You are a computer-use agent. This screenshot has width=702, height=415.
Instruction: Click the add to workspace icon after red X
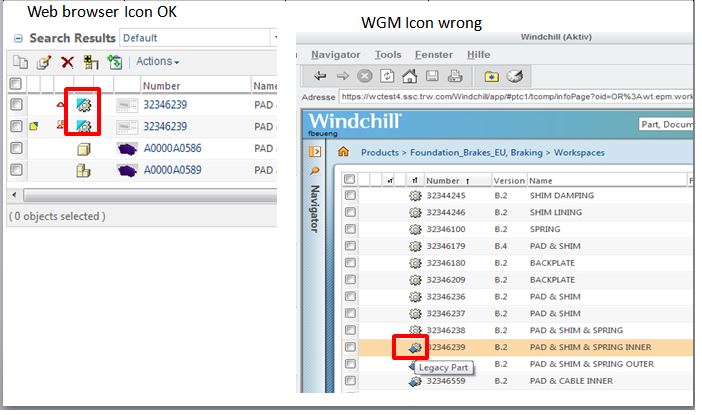tap(91, 62)
